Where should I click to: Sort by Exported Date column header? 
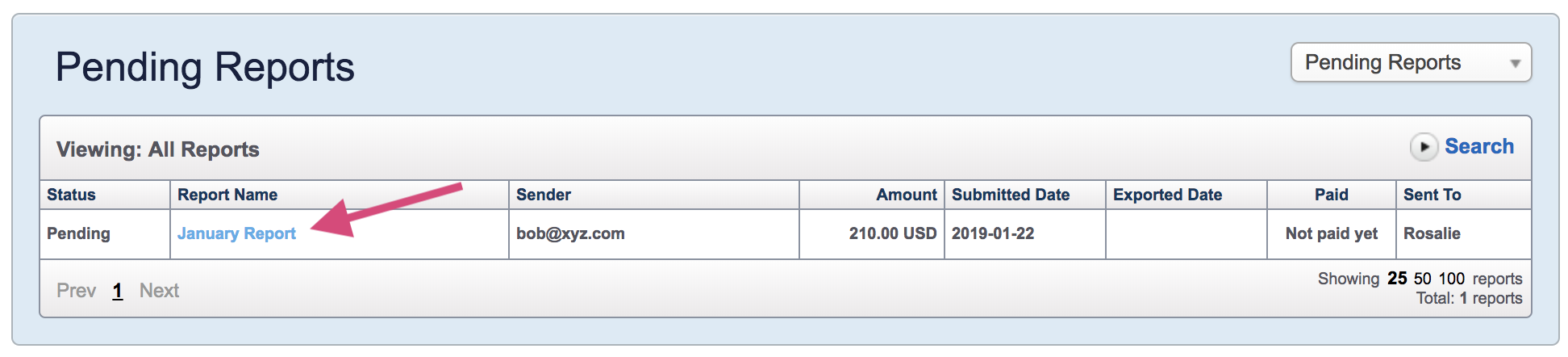point(1167,195)
